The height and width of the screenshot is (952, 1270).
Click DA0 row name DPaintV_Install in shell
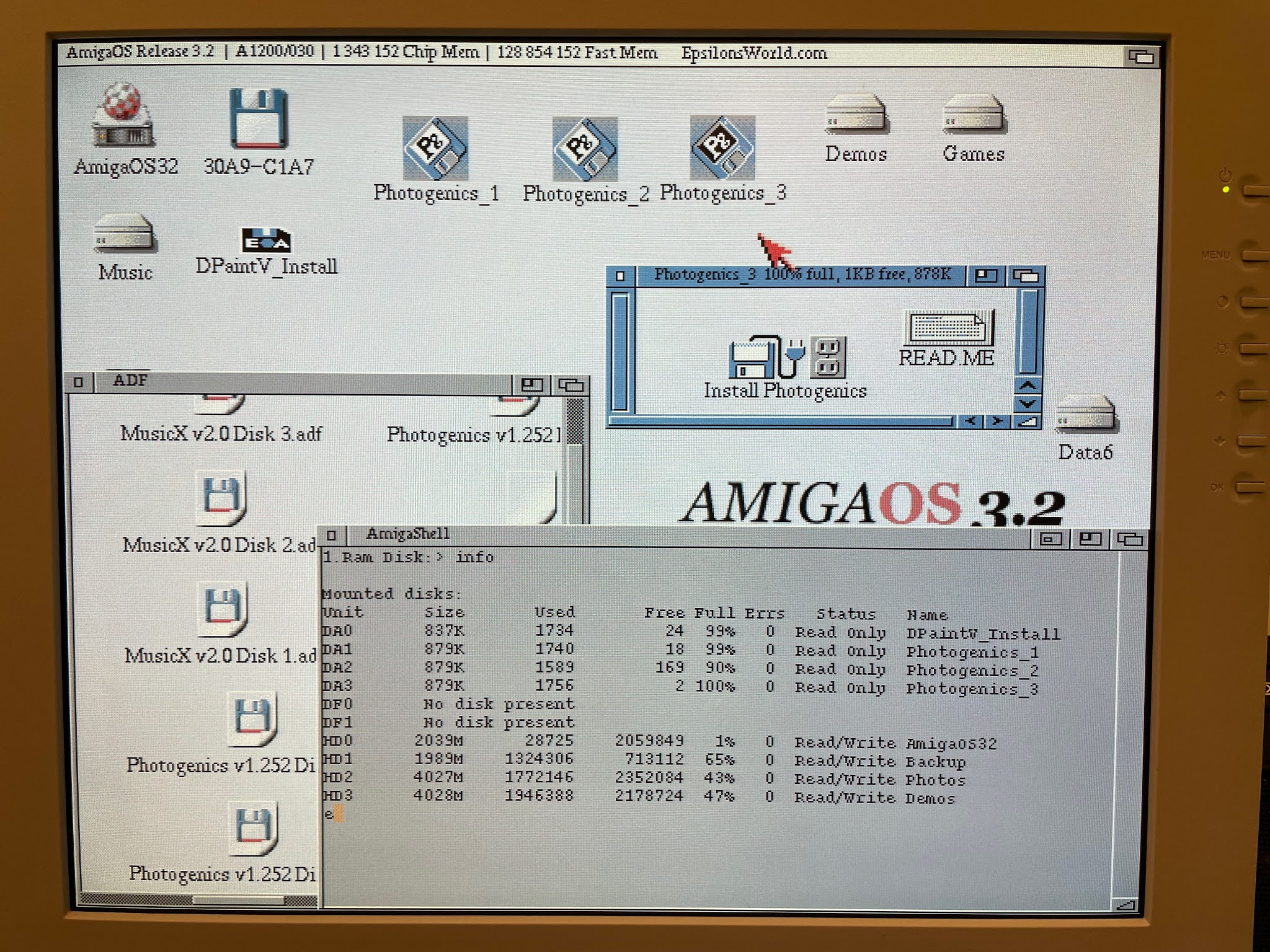point(983,633)
